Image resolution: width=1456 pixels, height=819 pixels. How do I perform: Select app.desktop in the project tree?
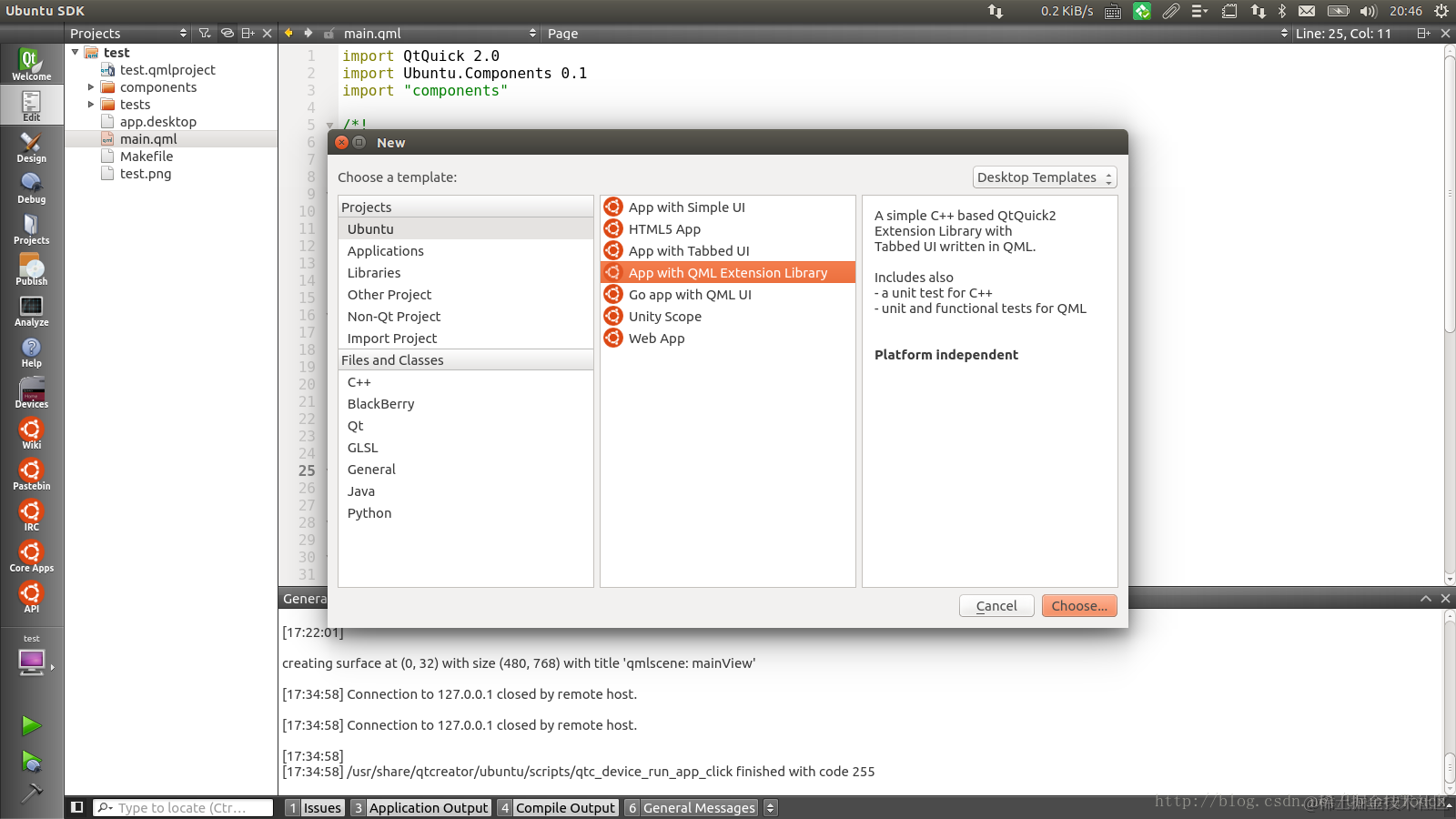coord(158,122)
